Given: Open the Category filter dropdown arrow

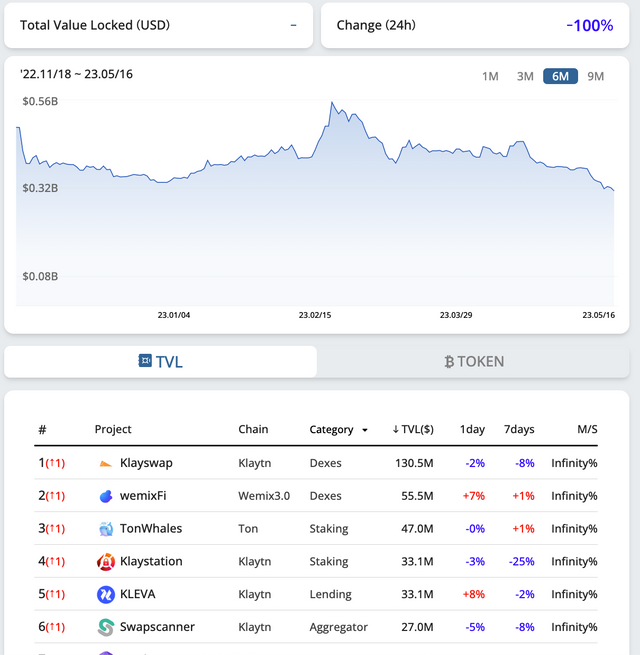Looking at the screenshot, I should [365, 430].
